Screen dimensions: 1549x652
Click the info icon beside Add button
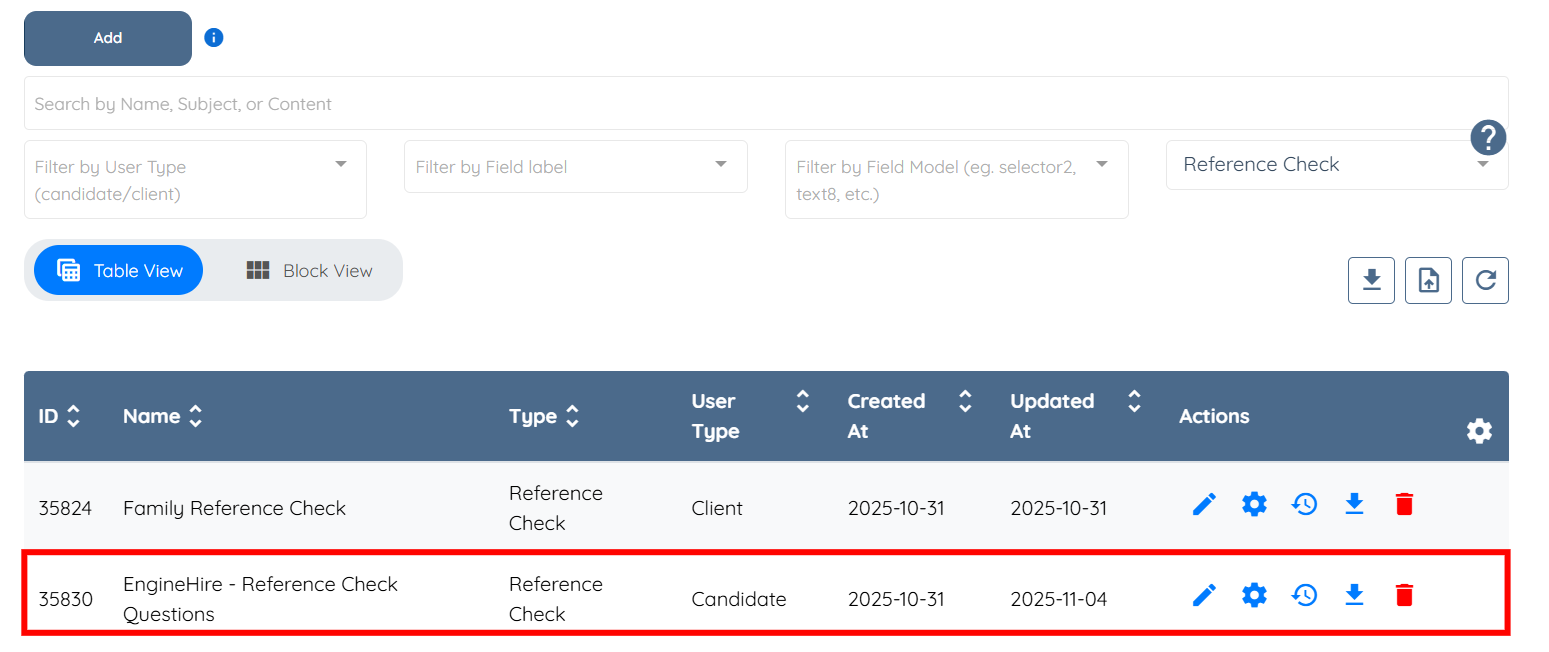(214, 38)
